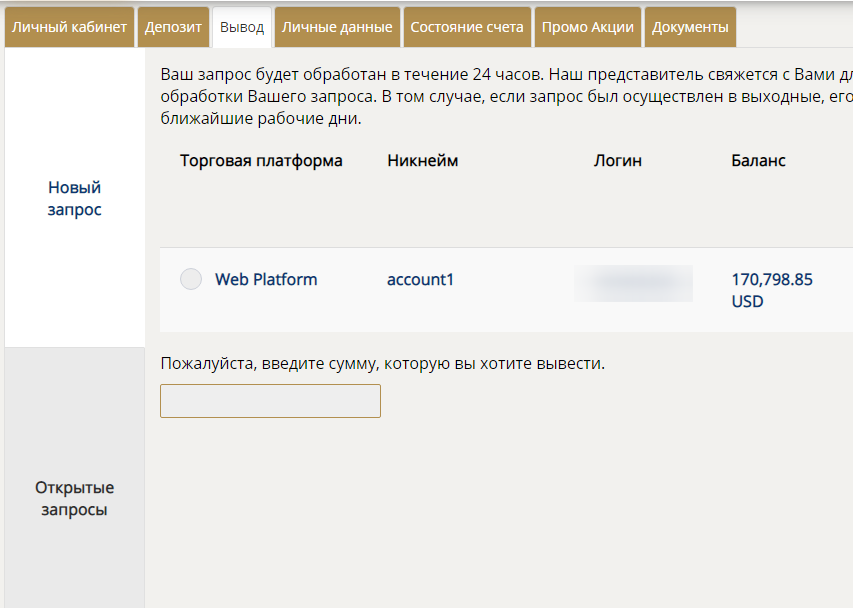Click the account1 nickname
The width and height of the screenshot is (853, 608).
coord(420,279)
